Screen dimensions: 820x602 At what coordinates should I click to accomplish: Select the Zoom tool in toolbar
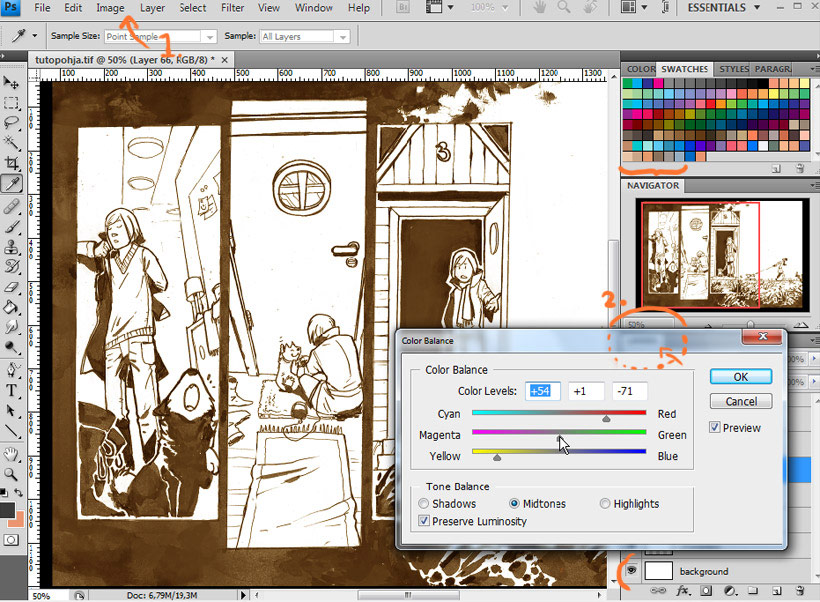(x=12, y=473)
